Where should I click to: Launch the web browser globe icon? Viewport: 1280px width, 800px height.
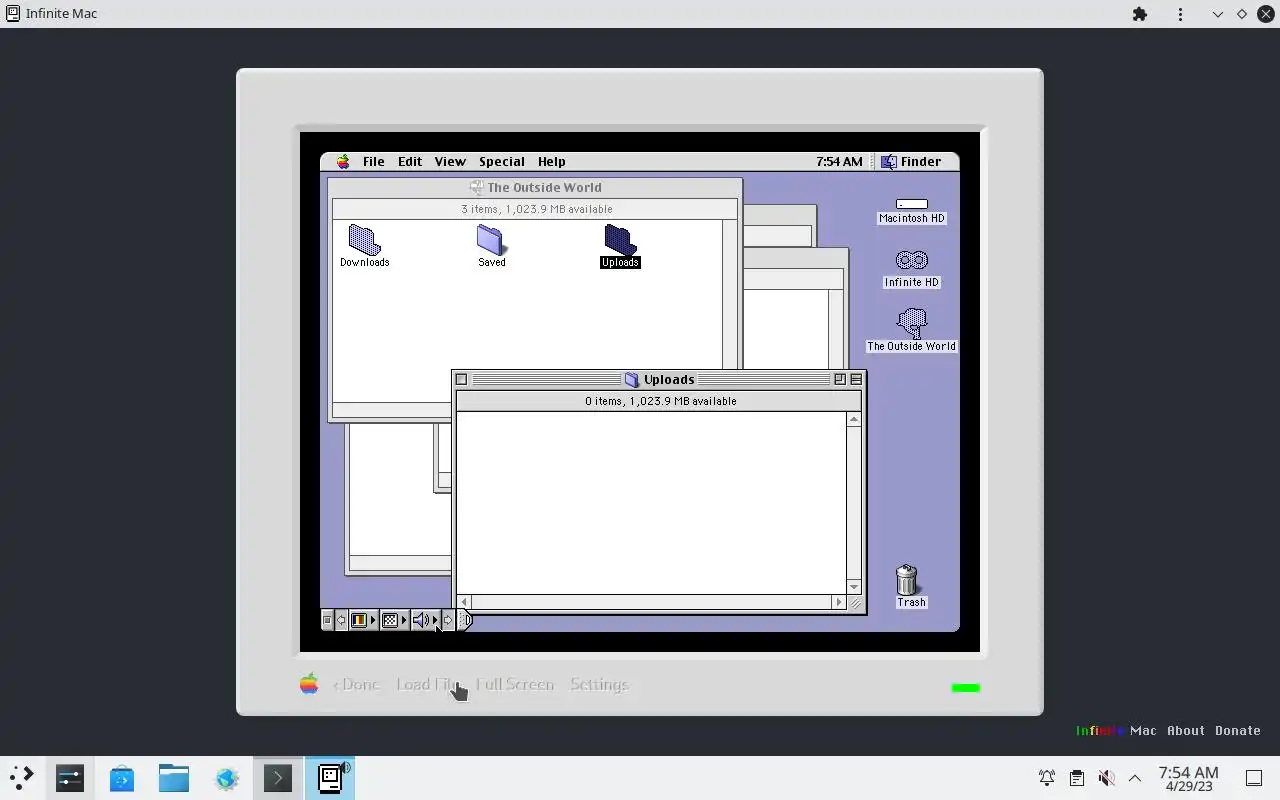(x=227, y=777)
